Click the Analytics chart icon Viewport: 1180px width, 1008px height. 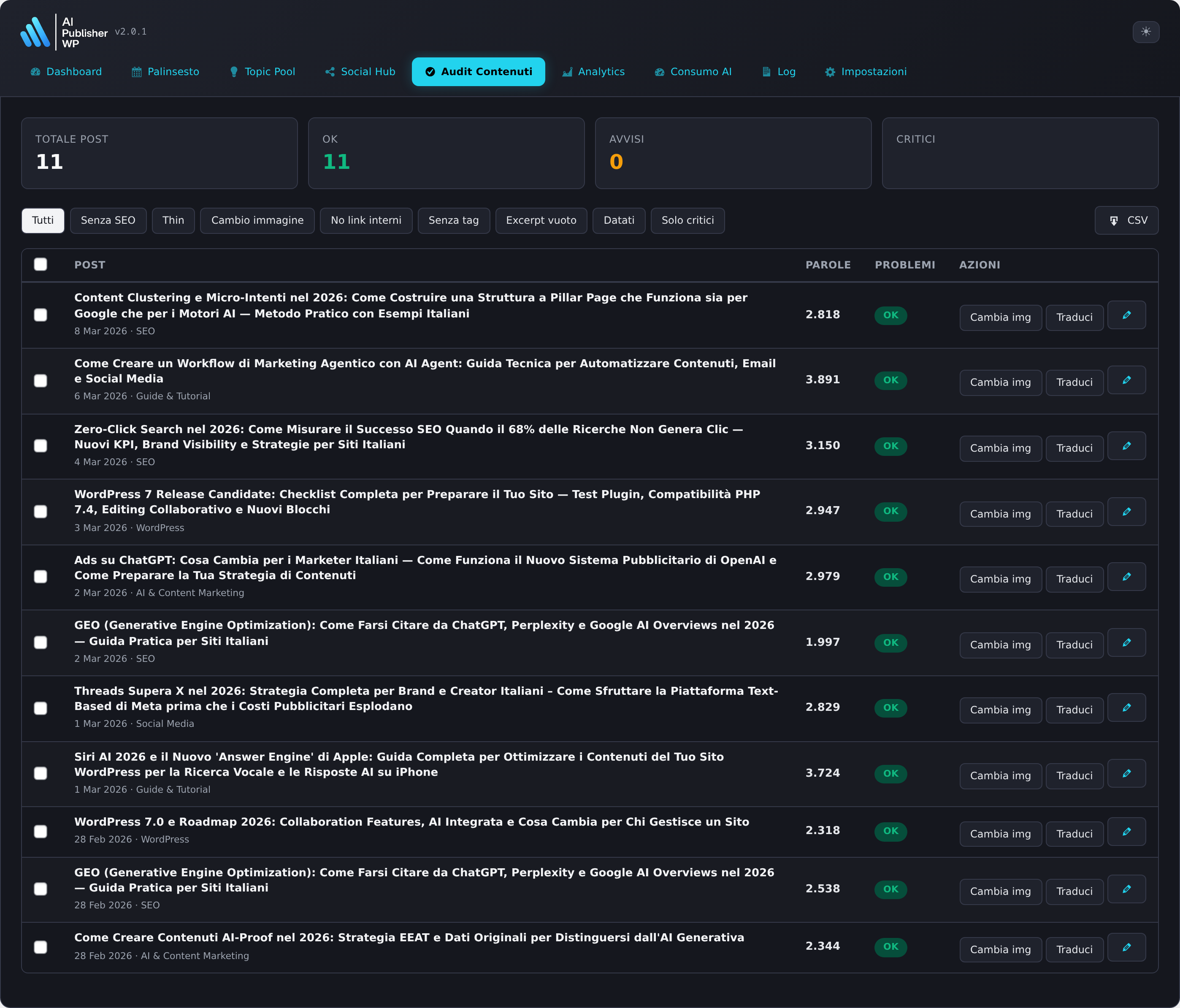pos(567,72)
